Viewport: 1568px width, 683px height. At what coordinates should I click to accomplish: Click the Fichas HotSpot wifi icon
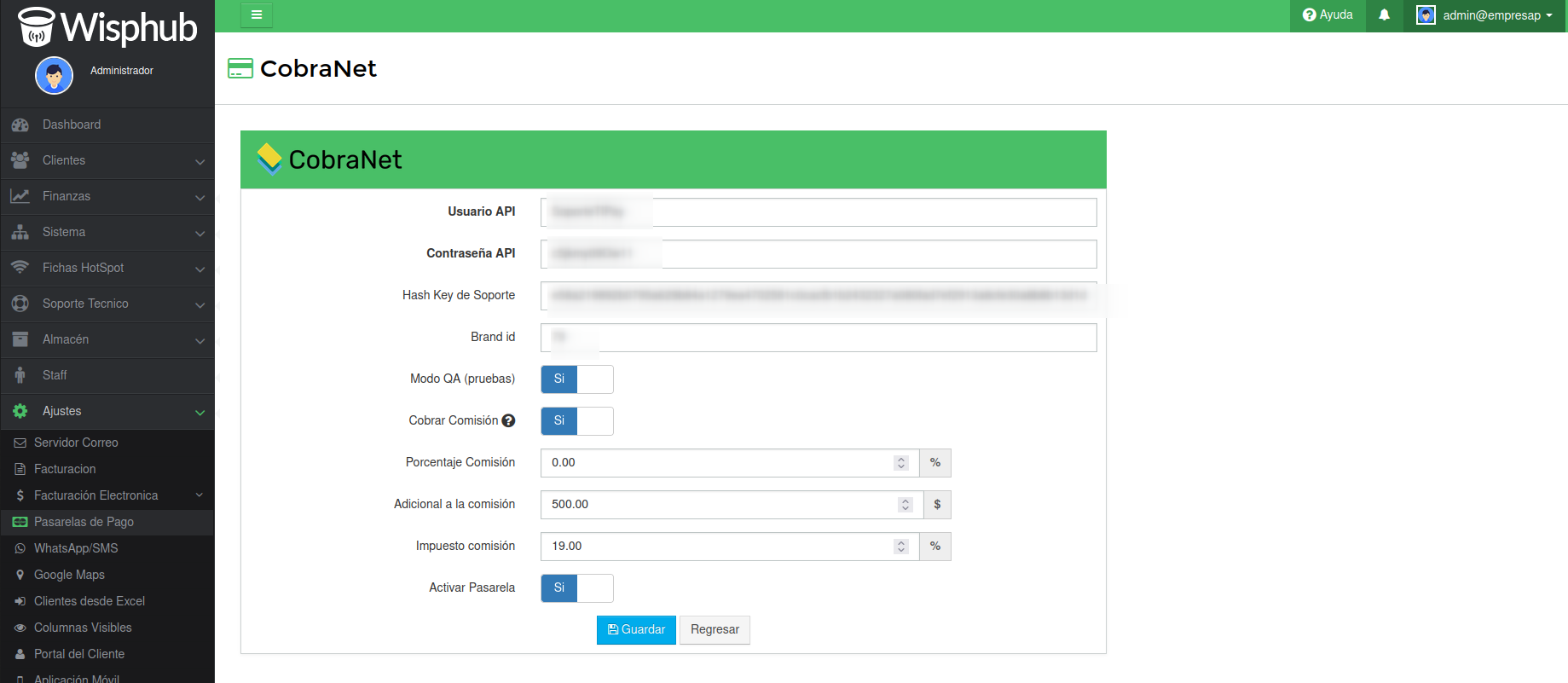20,268
